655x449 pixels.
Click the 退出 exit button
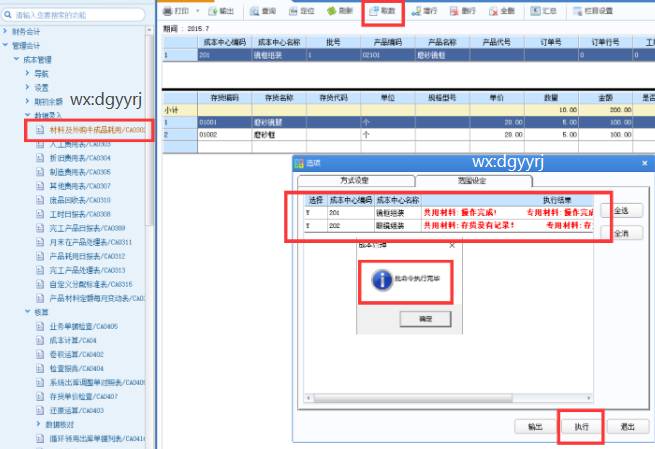coord(627,426)
